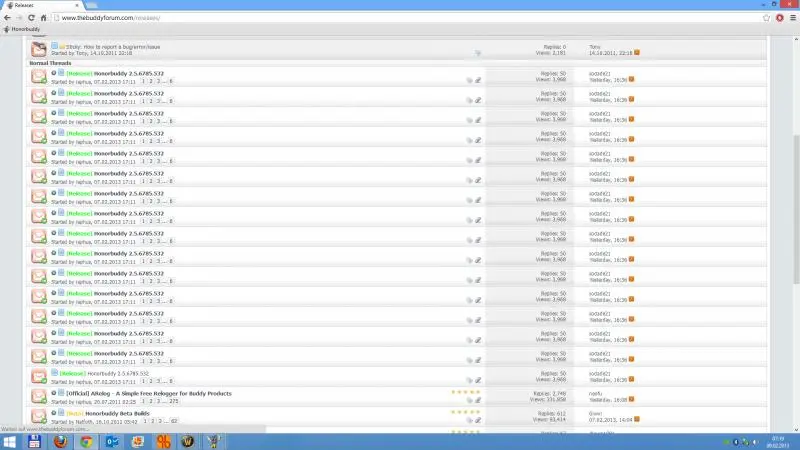Go back with the browser back arrow
The image size is (800, 450).
click(x=7, y=18)
